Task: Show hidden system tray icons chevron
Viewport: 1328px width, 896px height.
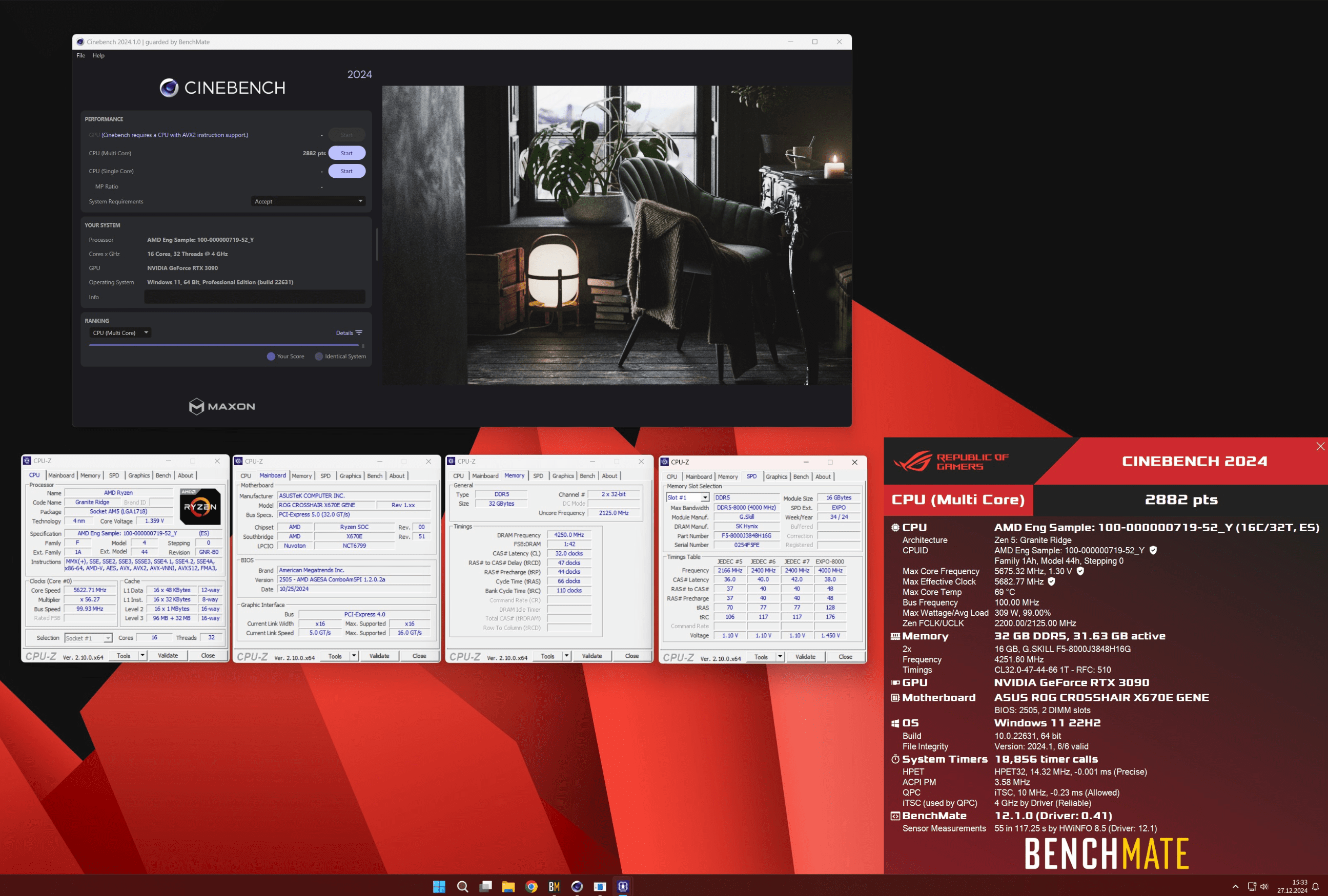Action: click(1235, 886)
